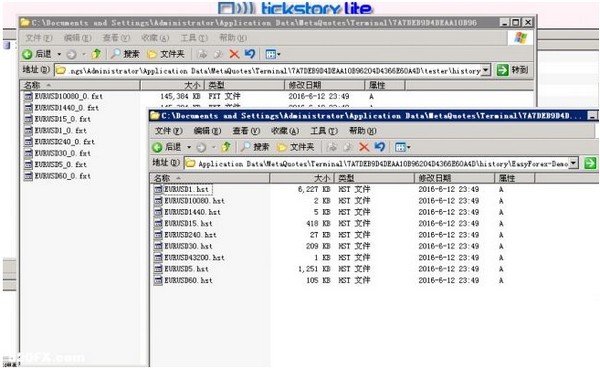The height and width of the screenshot is (369, 600).
Task: Click Go (转到) button in rear window
Action: [513, 70]
